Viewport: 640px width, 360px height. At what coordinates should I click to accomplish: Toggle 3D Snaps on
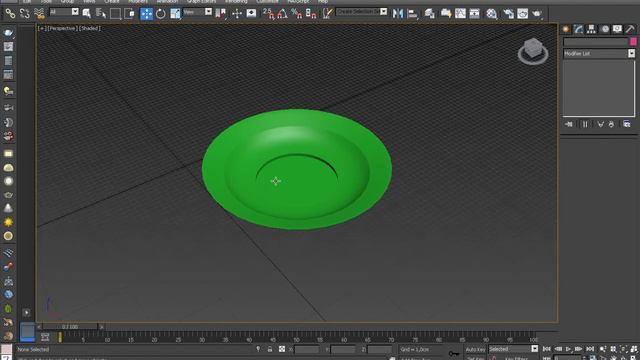tap(268, 14)
